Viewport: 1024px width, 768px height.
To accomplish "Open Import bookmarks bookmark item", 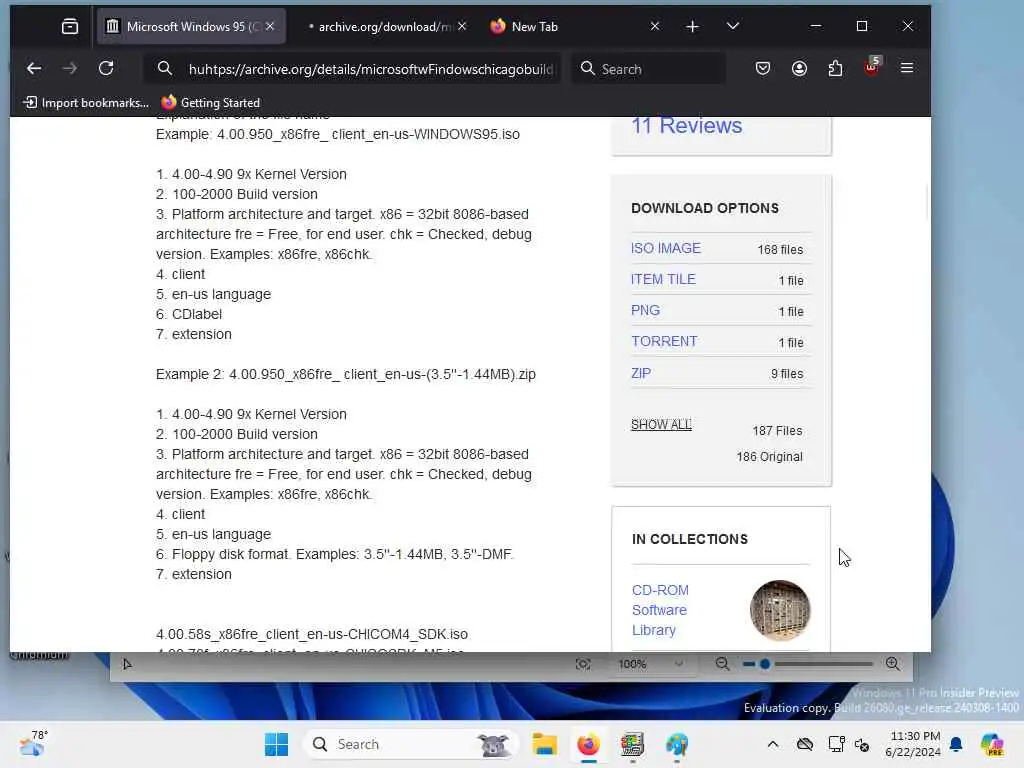I will tap(86, 103).
